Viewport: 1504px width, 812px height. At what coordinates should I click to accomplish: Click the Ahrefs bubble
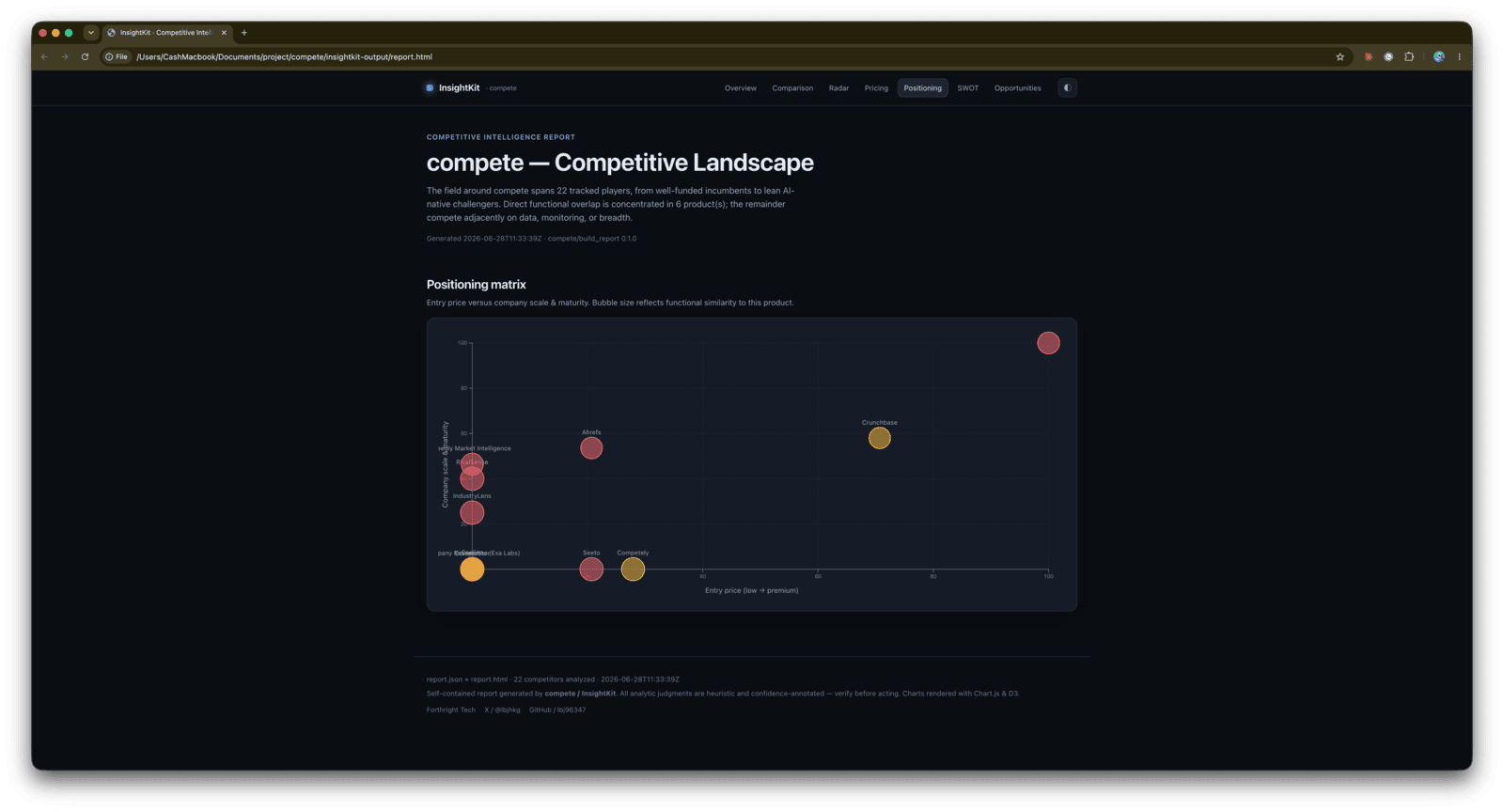[591, 448]
